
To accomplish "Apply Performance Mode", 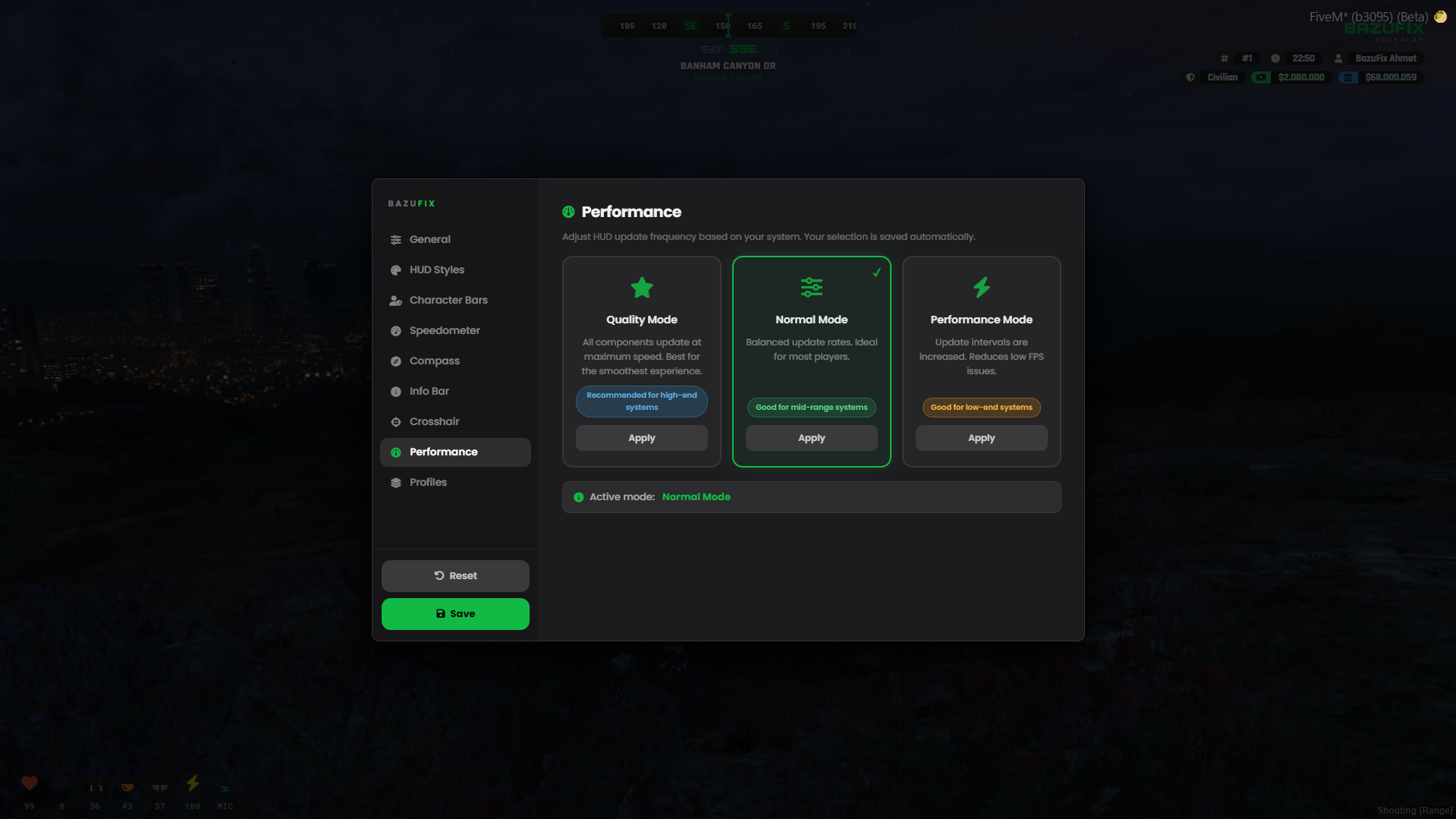I will pyautogui.click(x=982, y=438).
